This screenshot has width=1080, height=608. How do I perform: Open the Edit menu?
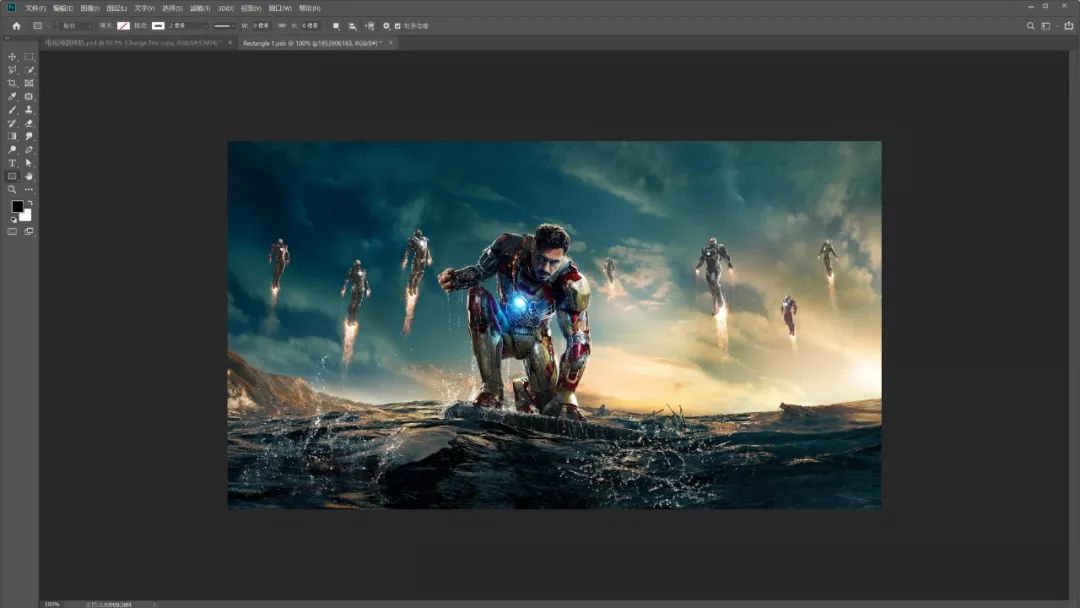pyautogui.click(x=63, y=8)
